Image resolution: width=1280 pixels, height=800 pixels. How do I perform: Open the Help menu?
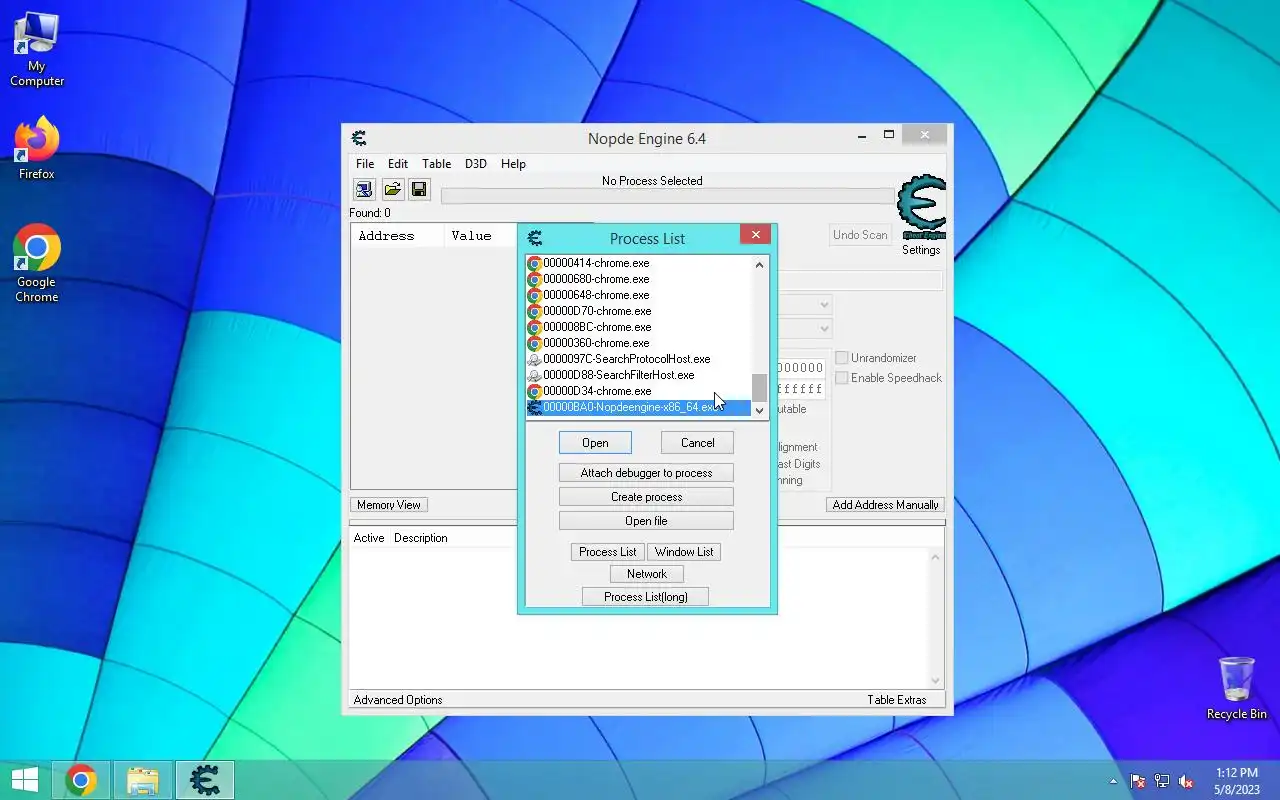pos(513,164)
